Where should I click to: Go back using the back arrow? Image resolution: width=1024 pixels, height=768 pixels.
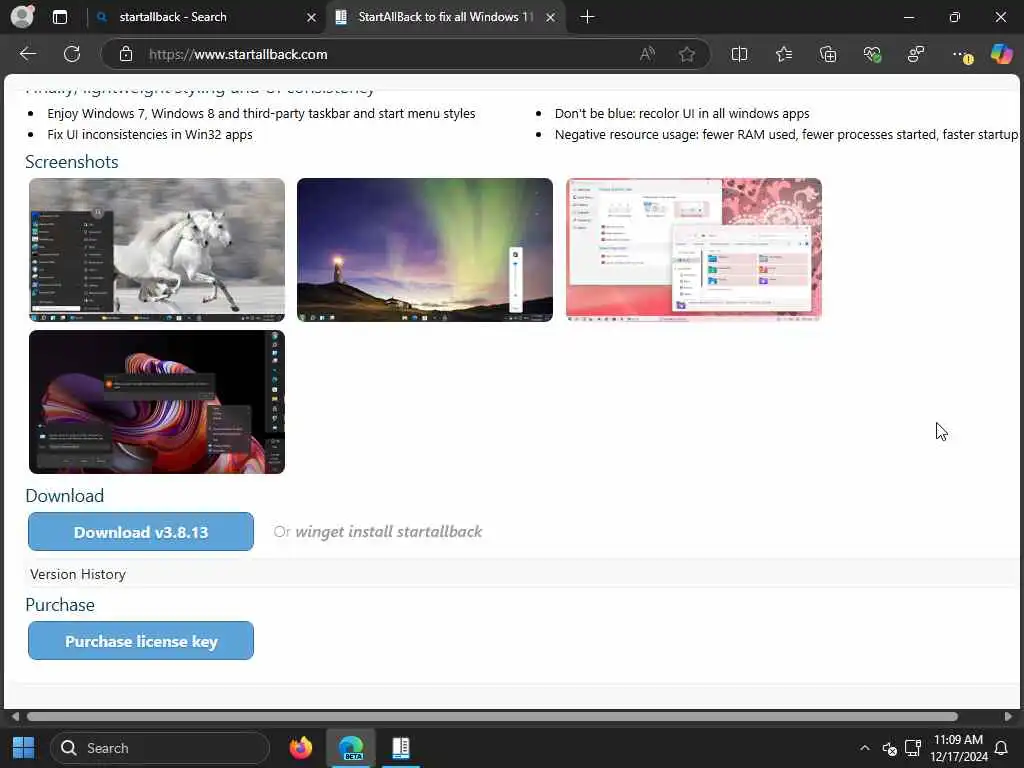[27, 54]
